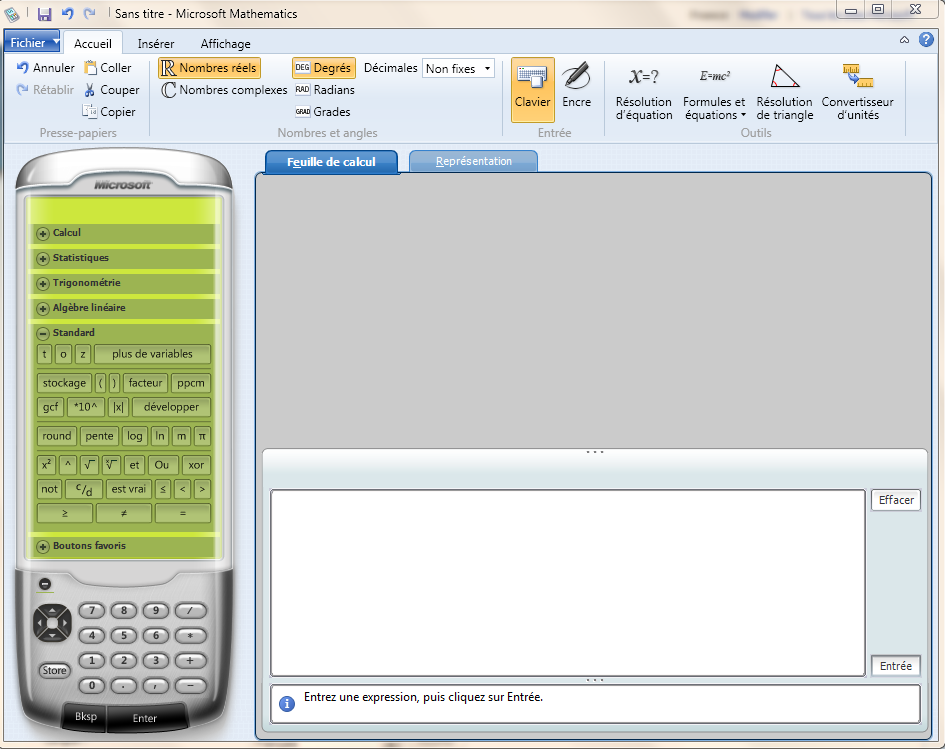This screenshot has height=749, width=945.
Task: Select Nombres complexes mode
Action: point(224,90)
